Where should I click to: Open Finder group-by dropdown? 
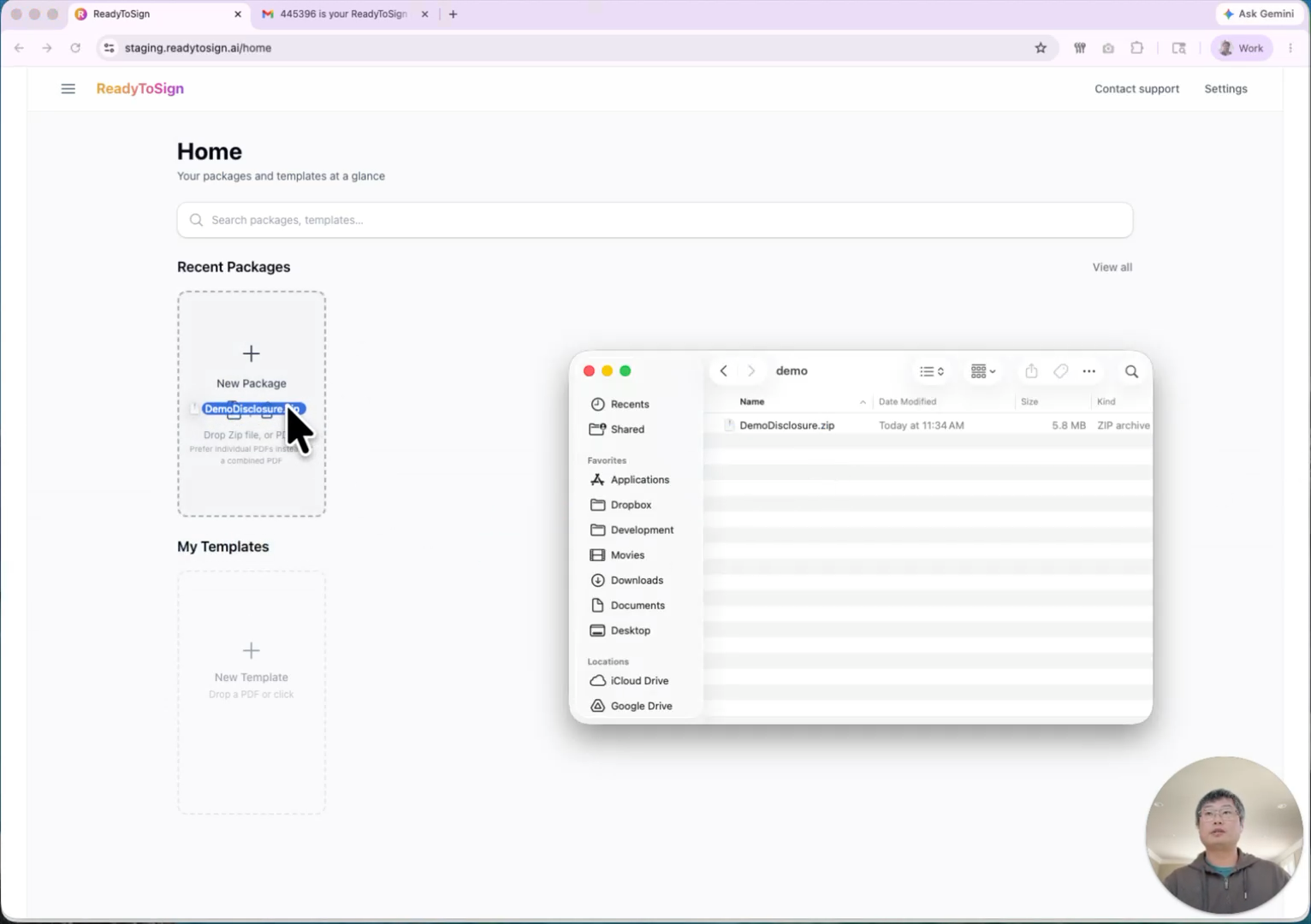[982, 371]
